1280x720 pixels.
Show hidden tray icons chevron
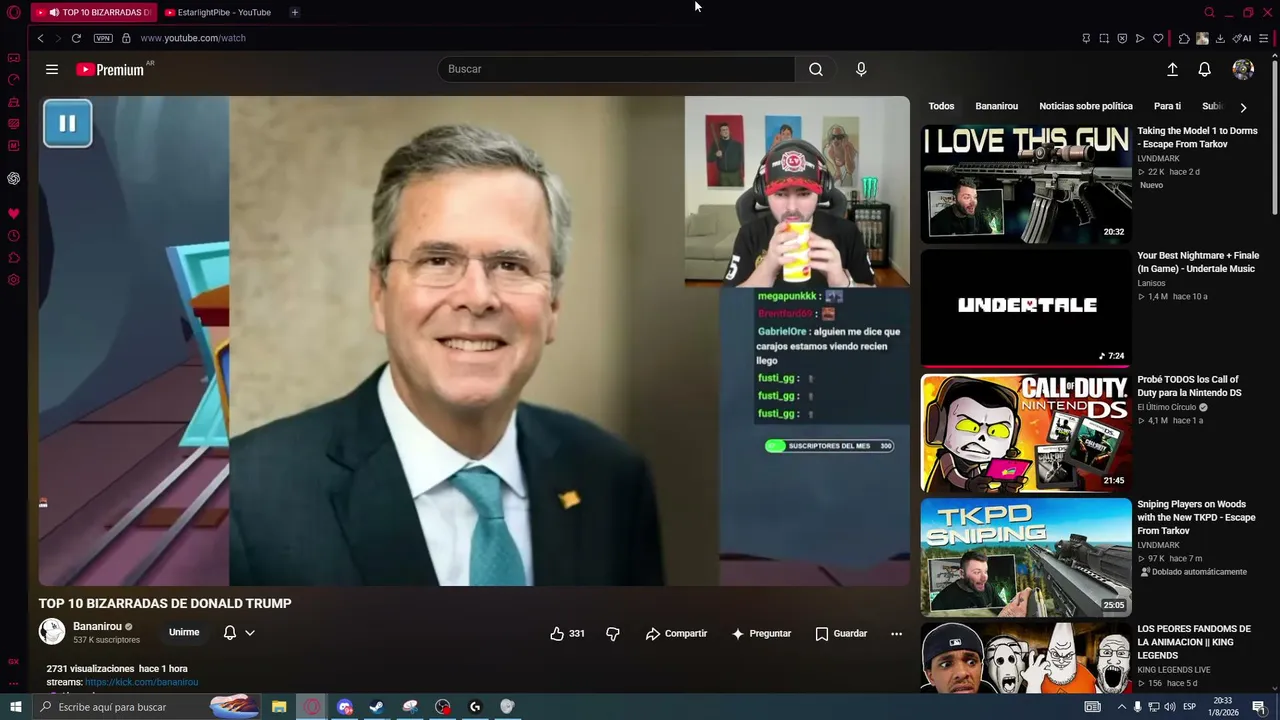[1121, 707]
